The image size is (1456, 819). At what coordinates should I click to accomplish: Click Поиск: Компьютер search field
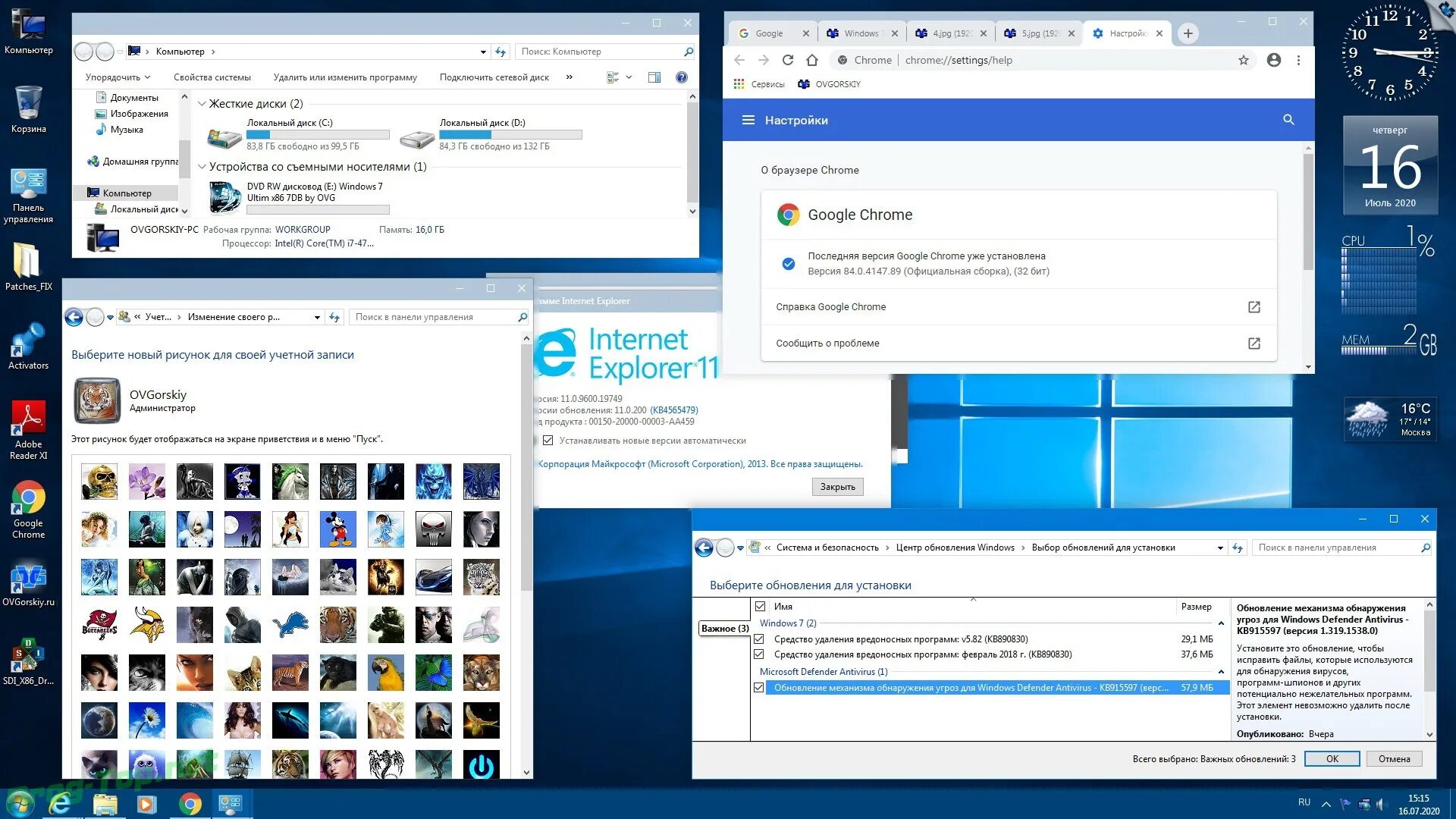pyautogui.click(x=605, y=52)
